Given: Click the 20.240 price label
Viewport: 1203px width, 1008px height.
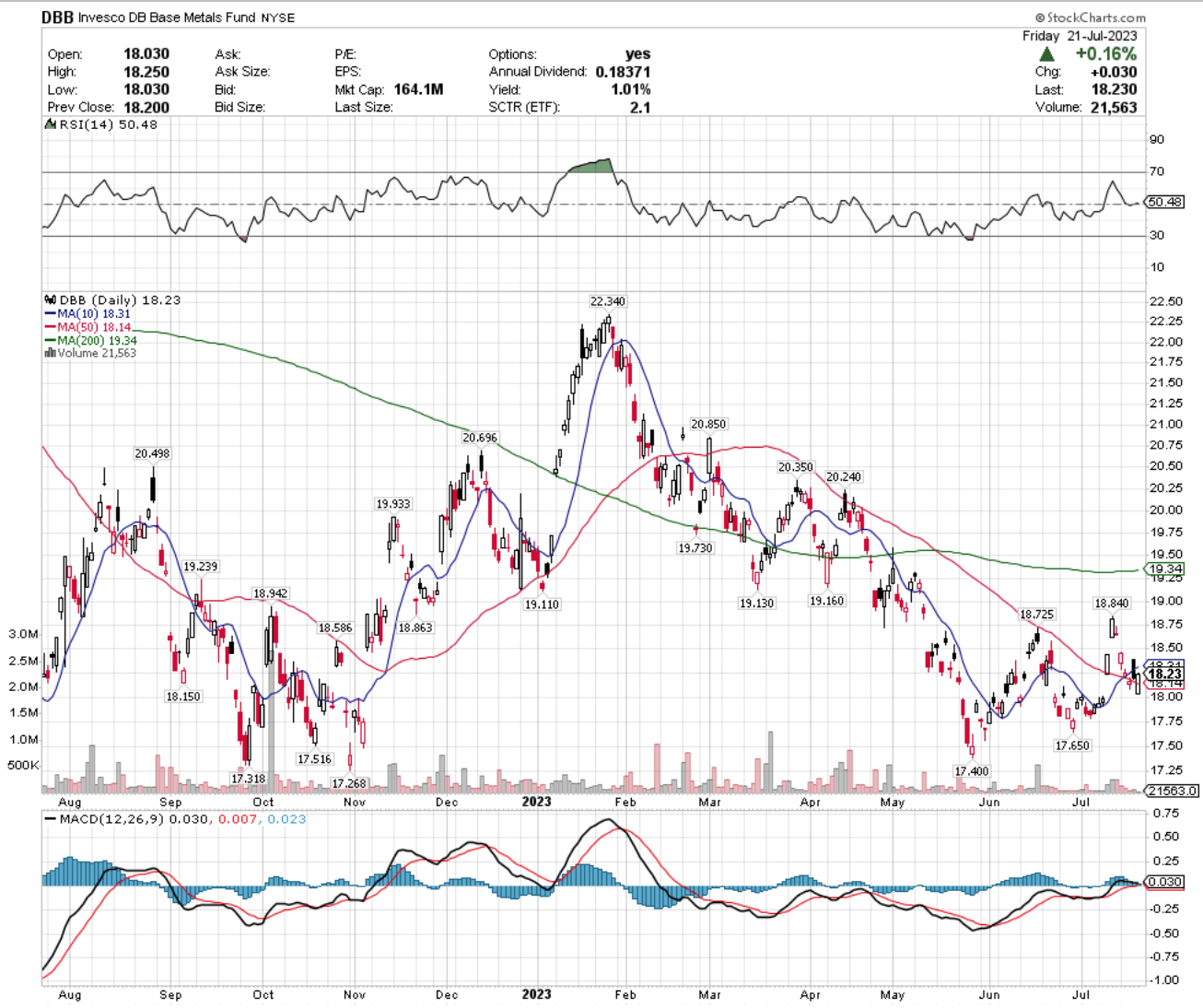Looking at the screenshot, I should 844,476.
